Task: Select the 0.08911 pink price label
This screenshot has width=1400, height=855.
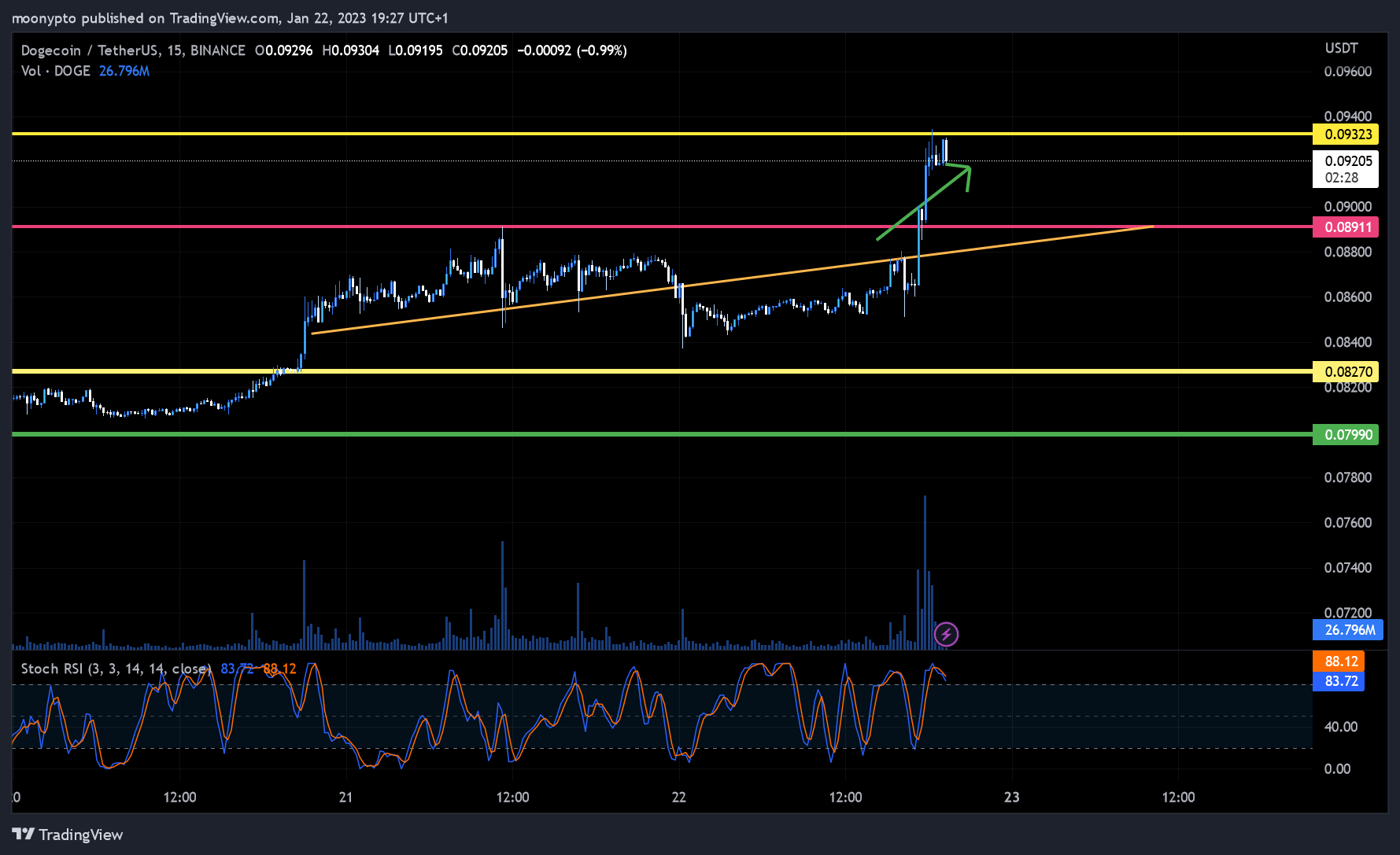Action: 1346,227
